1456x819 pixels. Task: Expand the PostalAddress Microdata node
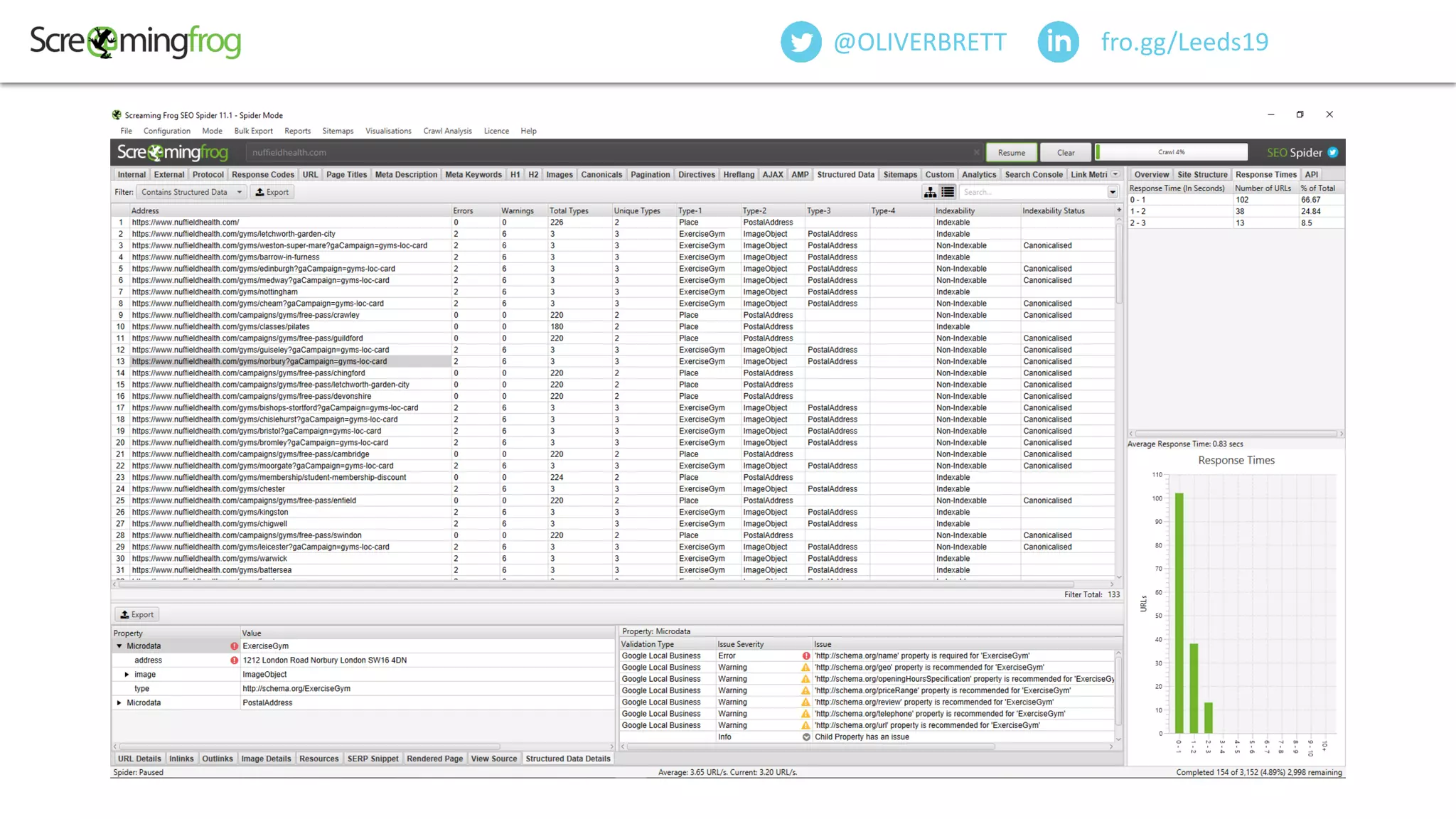click(x=119, y=702)
